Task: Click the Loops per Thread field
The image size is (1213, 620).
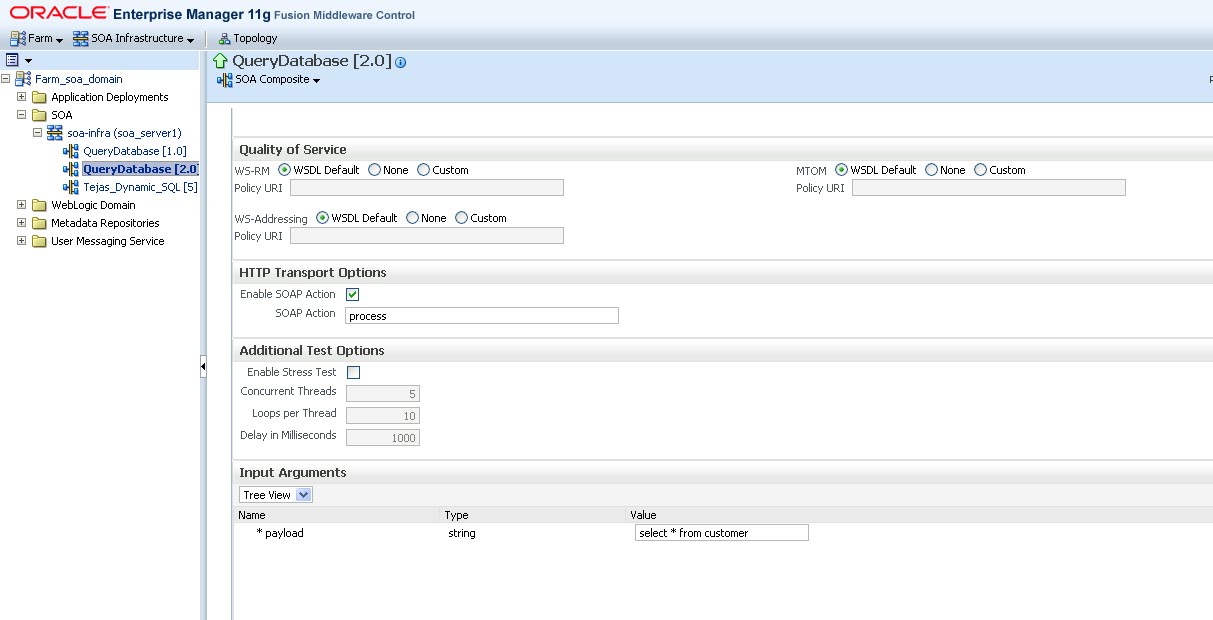Action: pos(383,416)
